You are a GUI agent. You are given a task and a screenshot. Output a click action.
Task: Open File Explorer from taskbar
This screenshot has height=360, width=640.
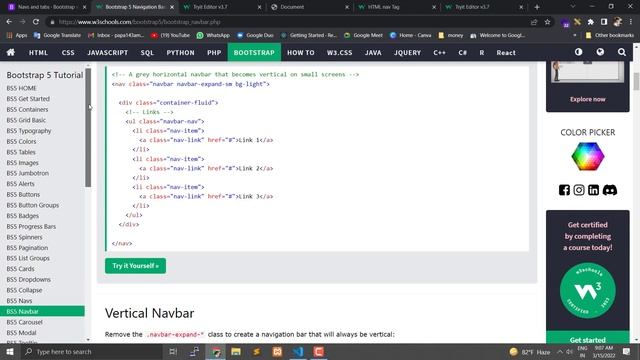[236, 351]
